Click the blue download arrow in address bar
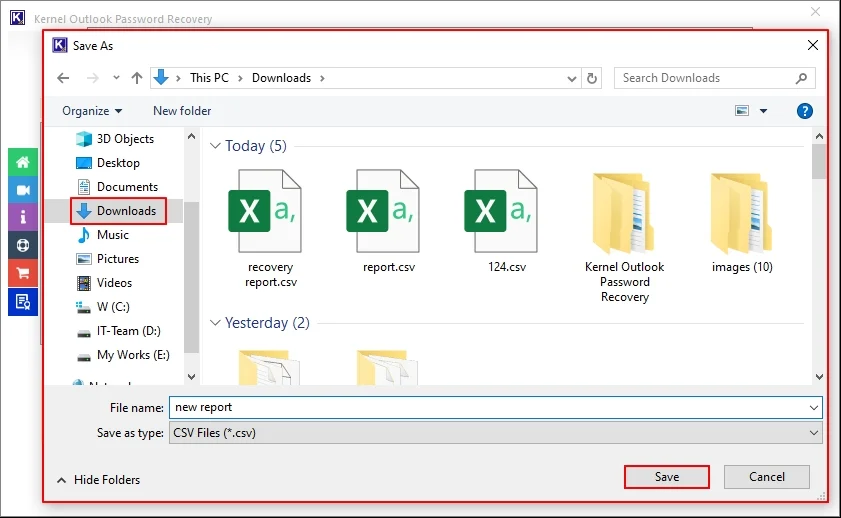This screenshot has width=841, height=518. (161, 78)
